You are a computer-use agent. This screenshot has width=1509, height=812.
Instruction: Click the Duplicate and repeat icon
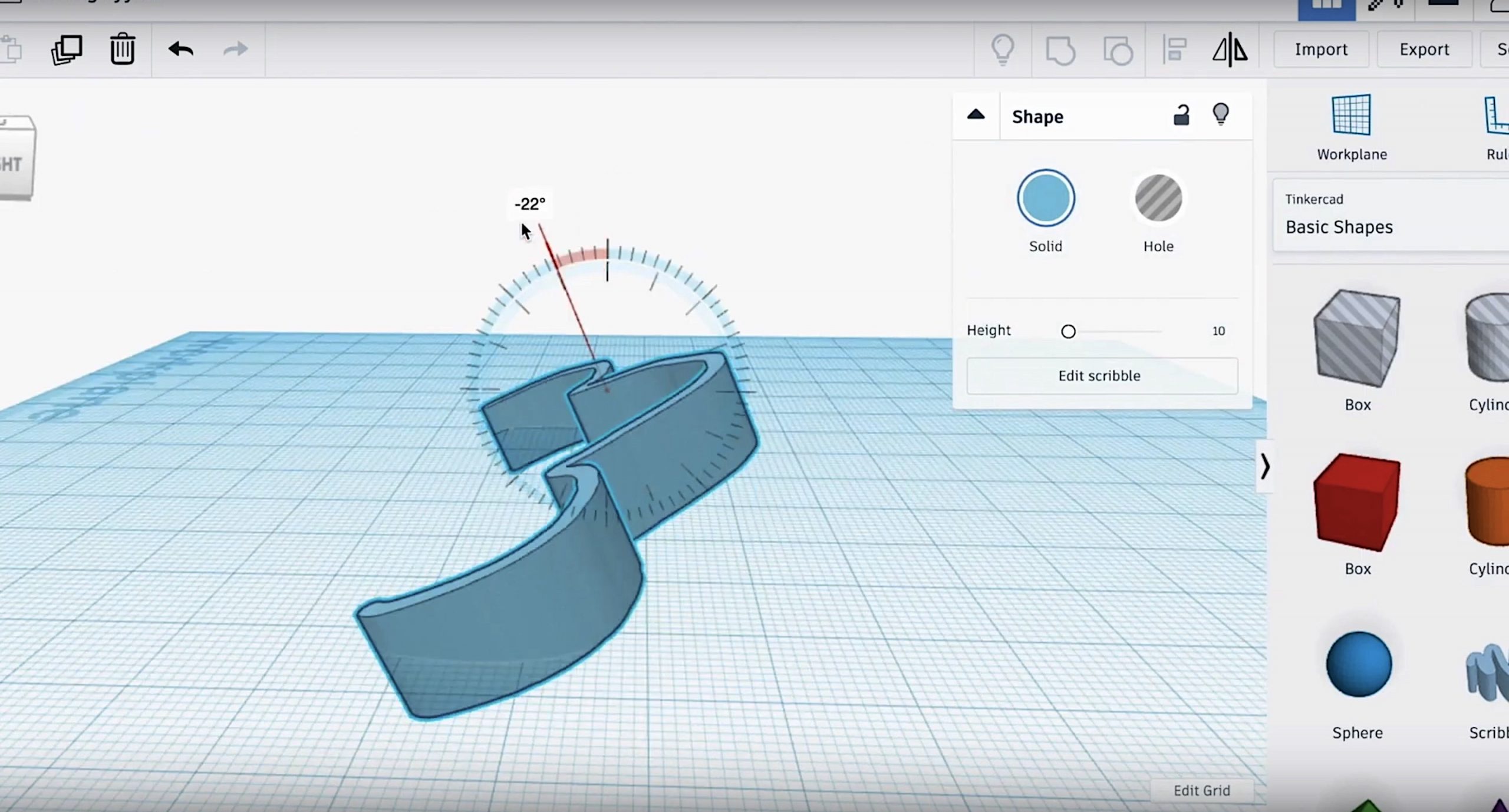click(66, 49)
